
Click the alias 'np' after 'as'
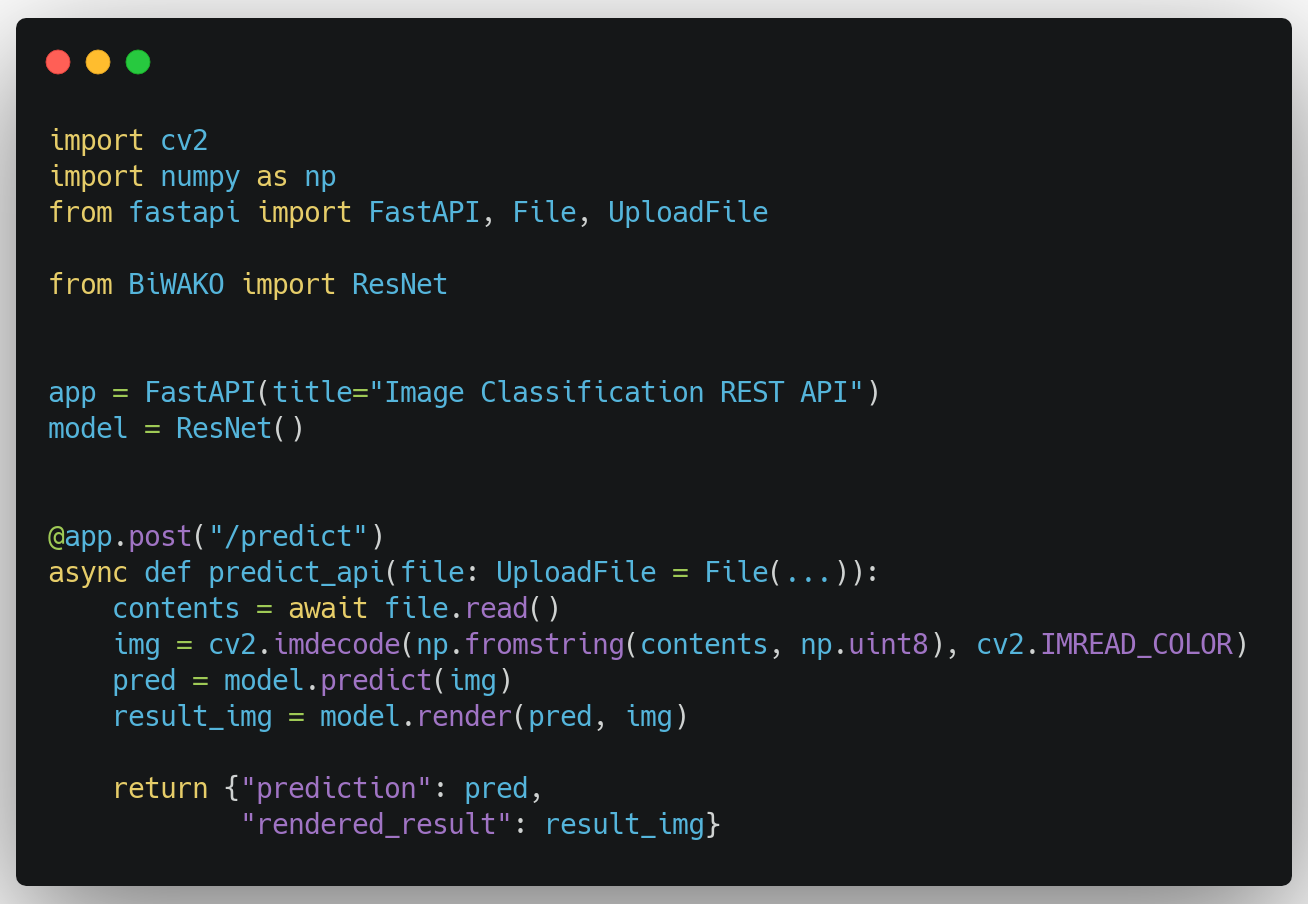(x=320, y=179)
